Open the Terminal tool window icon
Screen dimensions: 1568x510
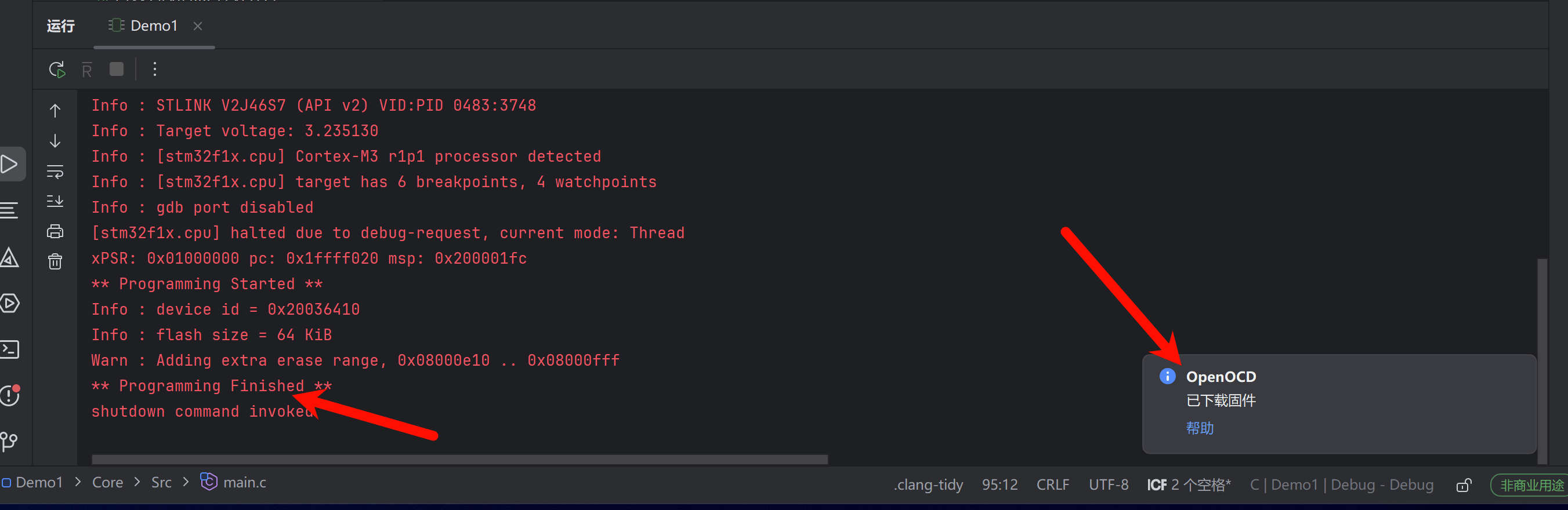click(10, 349)
